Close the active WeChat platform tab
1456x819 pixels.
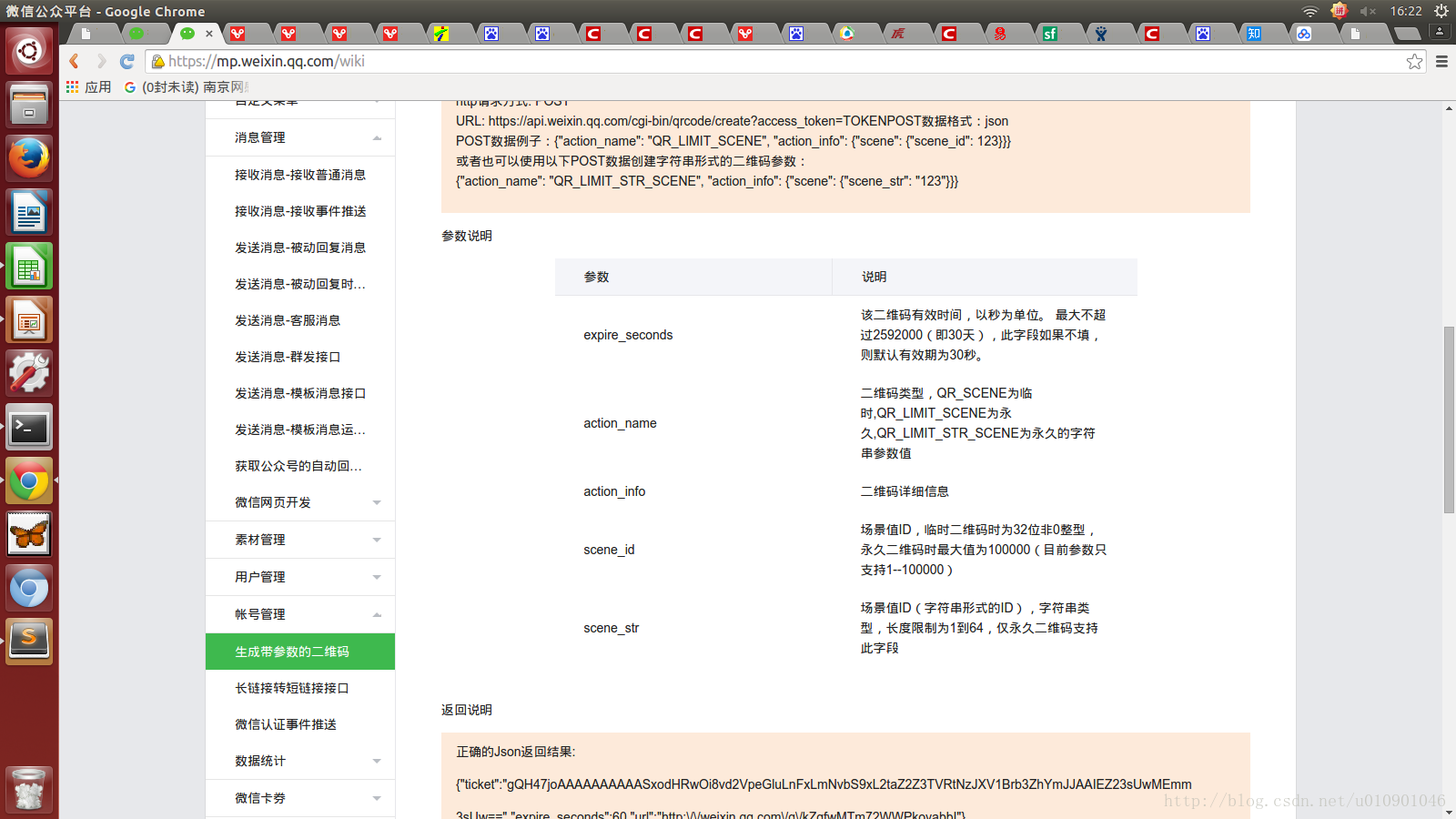209,34
